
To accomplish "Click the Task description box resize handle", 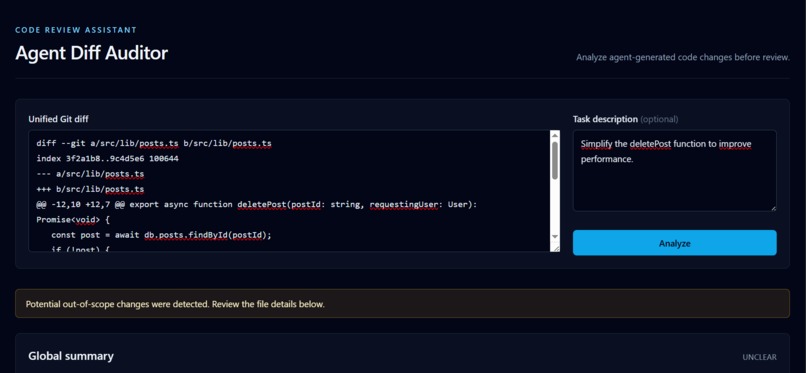I will pyautogui.click(x=773, y=208).
